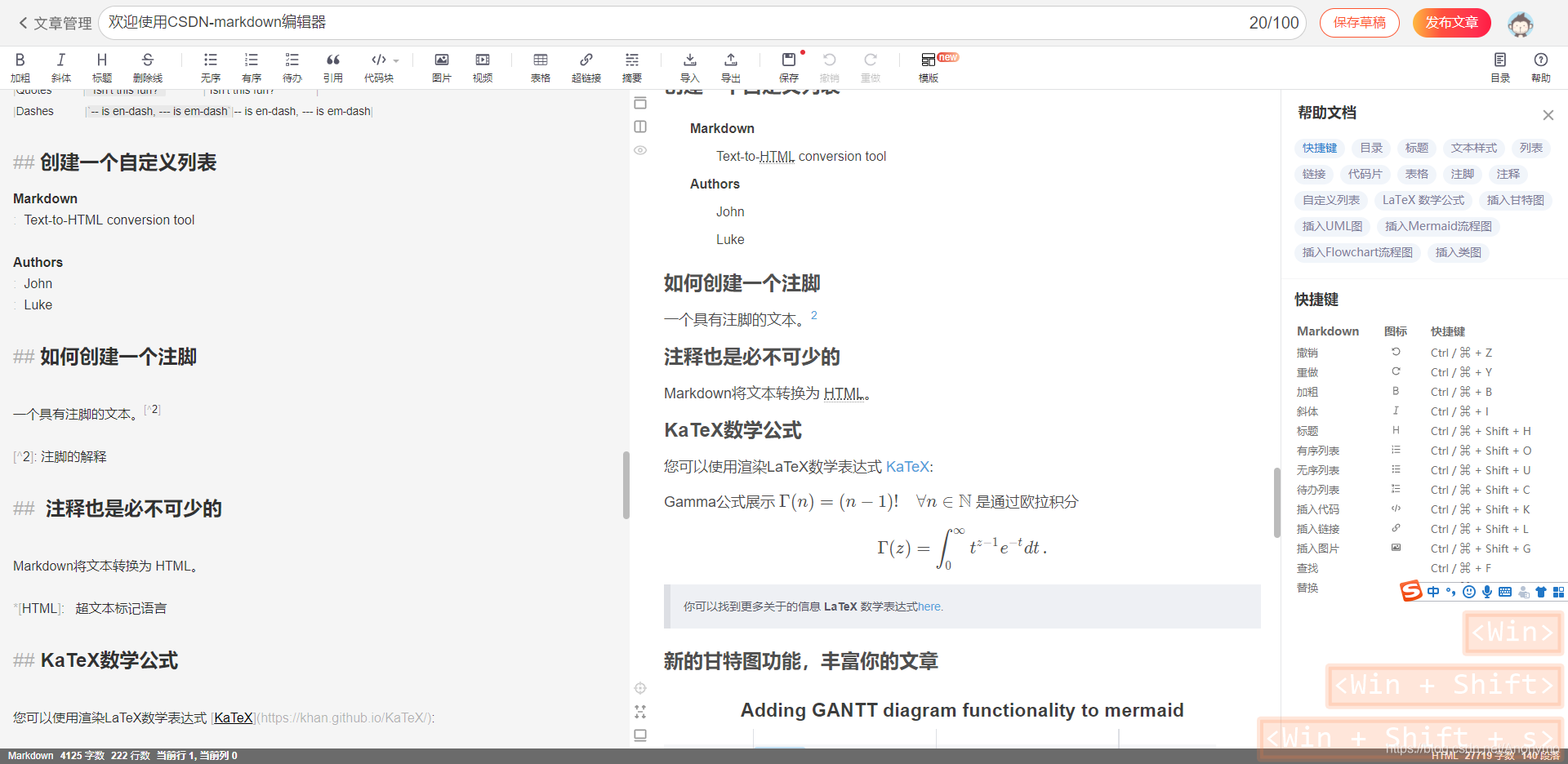Select the 自定义列表 help tag
1568x764 pixels.
coord(1331,200)
